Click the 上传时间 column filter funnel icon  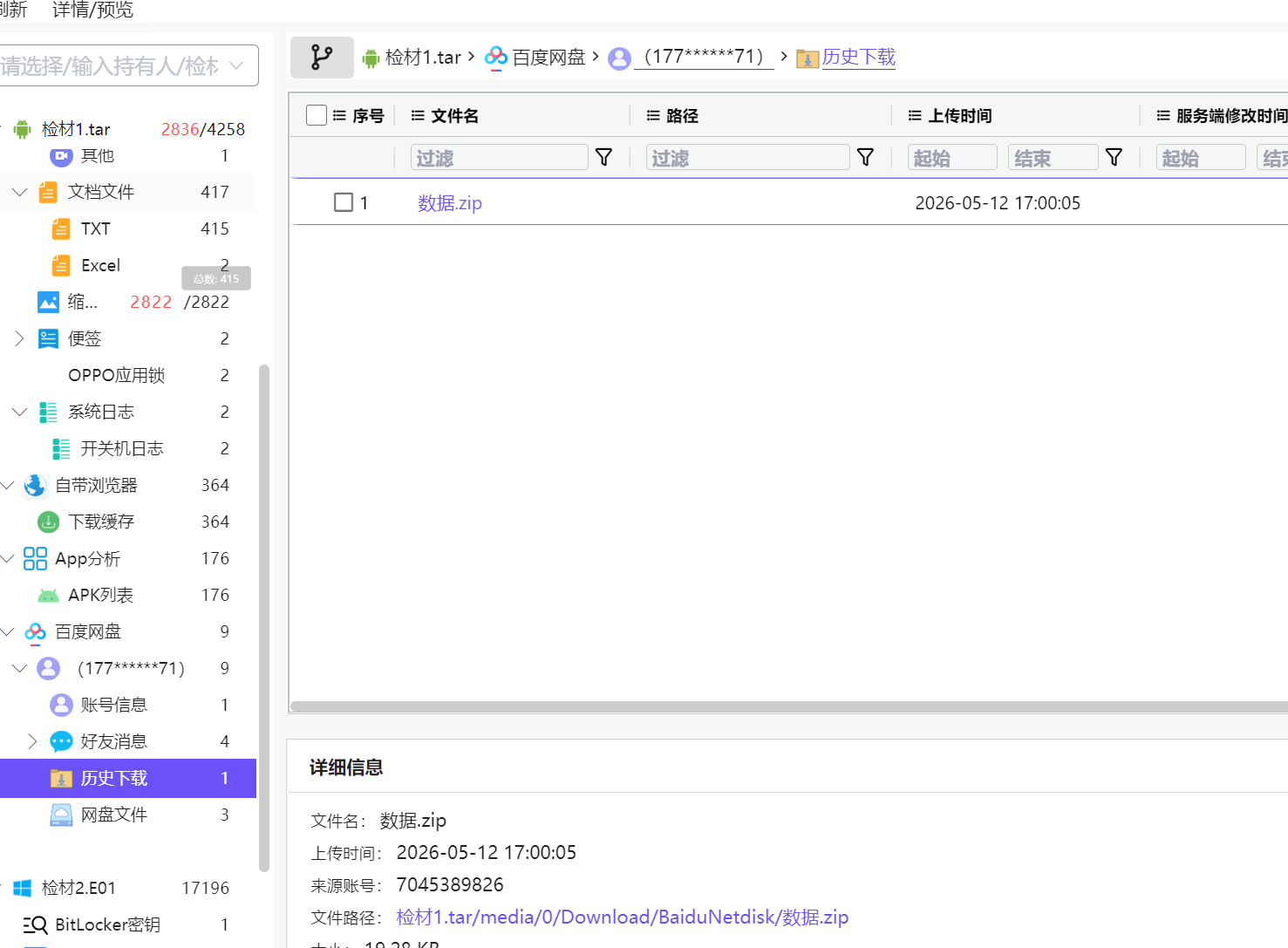1114,157
